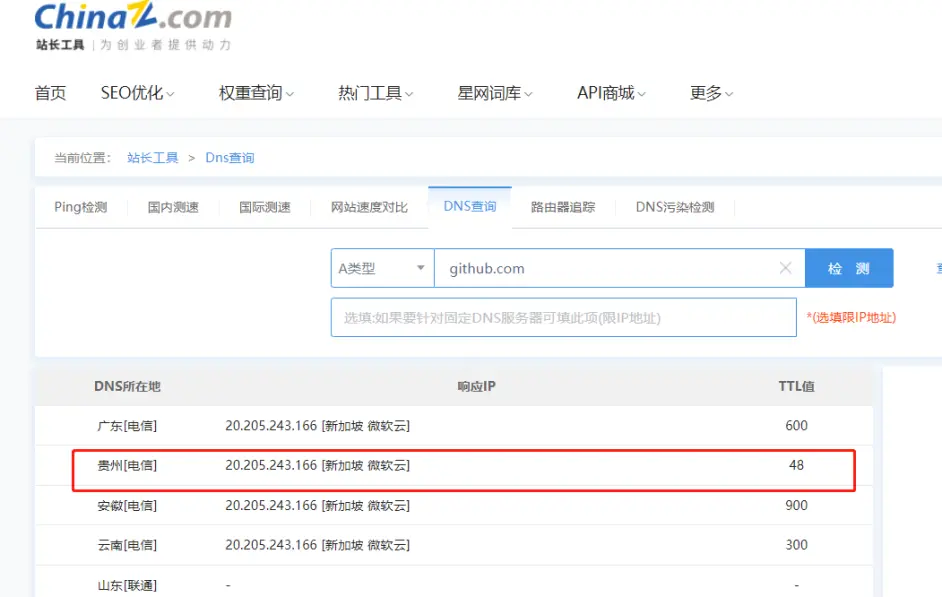
Task: Open the A类型 record type dropdown
Action: point(382,268)
